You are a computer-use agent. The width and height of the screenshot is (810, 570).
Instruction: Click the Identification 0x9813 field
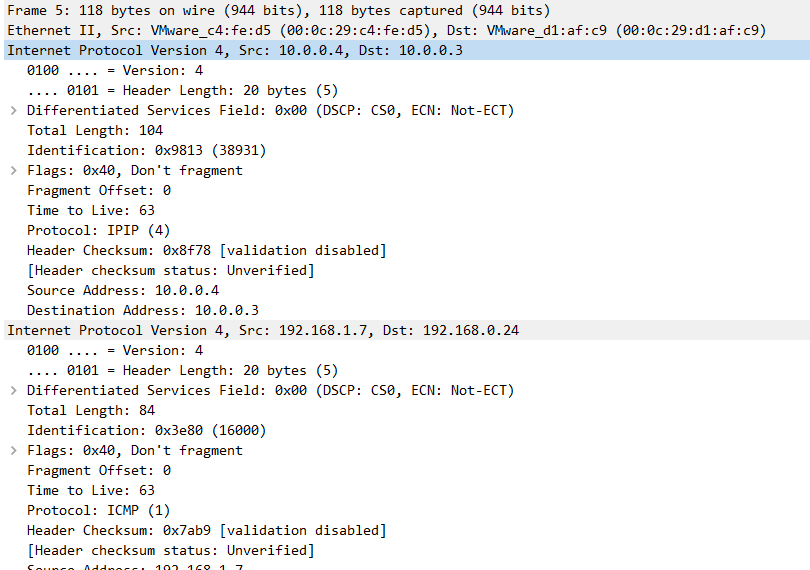[147, 150]
